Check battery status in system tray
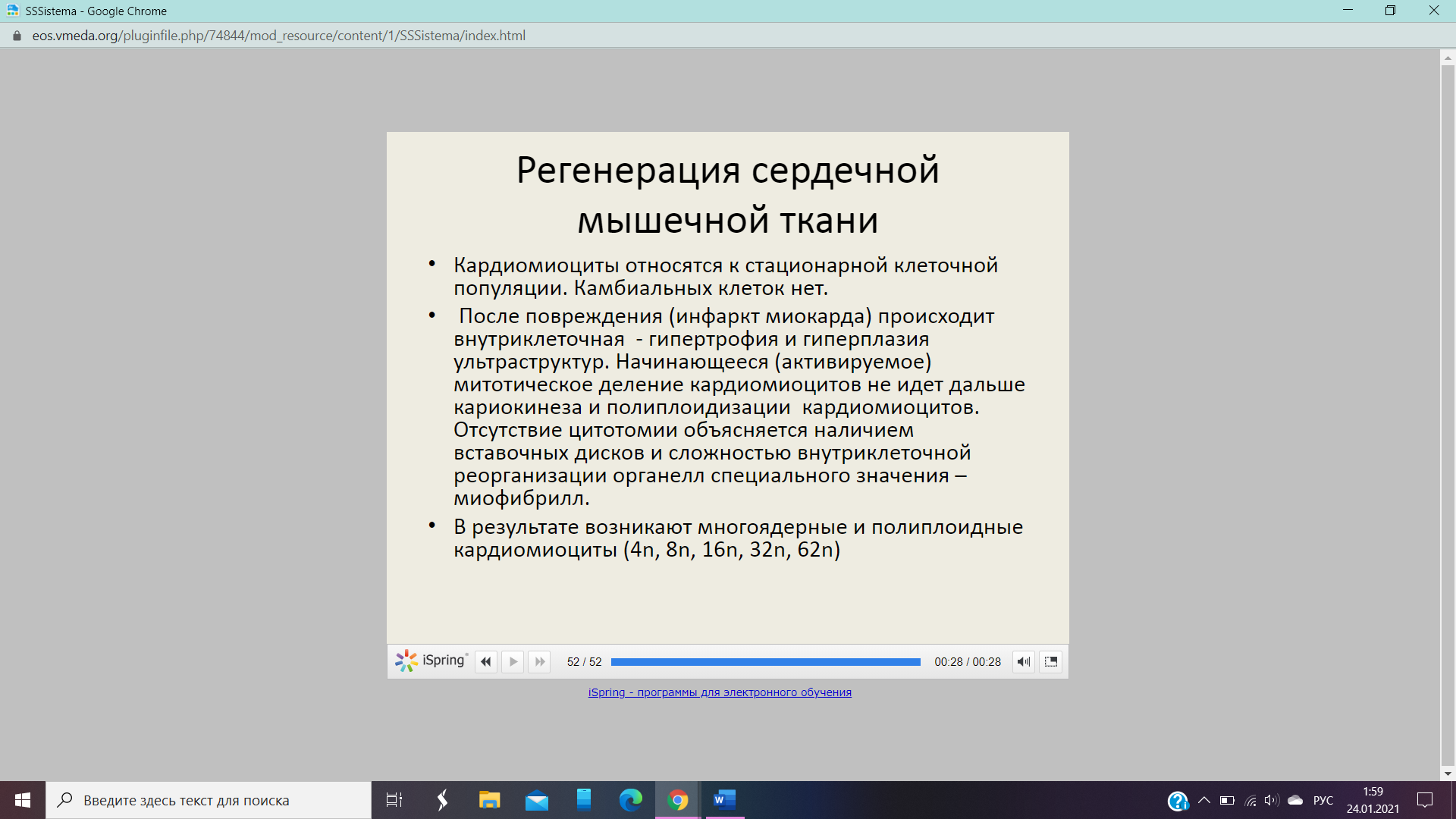Viewport: 1456px width, 819px height. tap(1227, 800)
